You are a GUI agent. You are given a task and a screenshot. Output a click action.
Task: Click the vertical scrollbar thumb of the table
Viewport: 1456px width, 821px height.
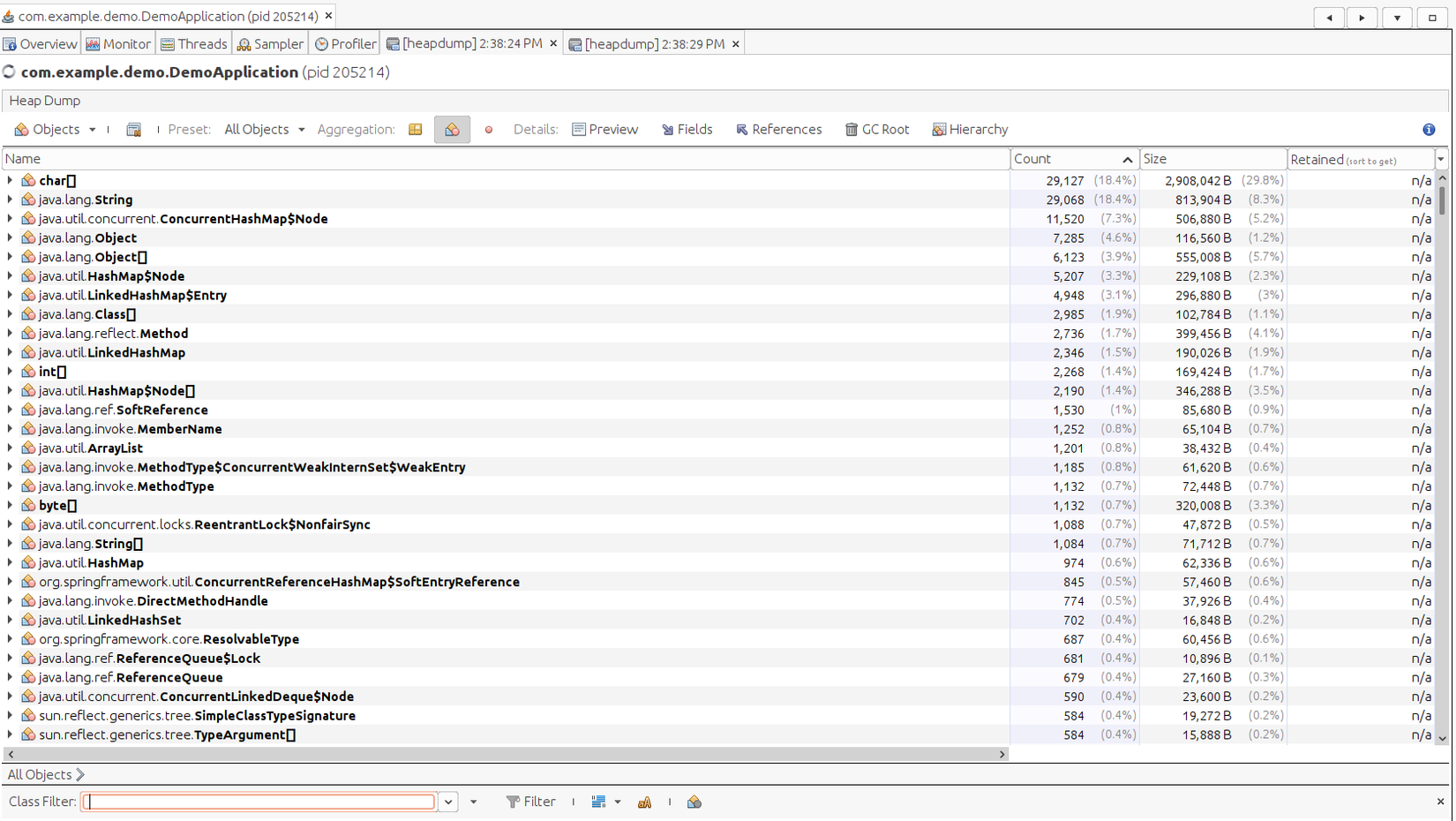(1442, 201)
